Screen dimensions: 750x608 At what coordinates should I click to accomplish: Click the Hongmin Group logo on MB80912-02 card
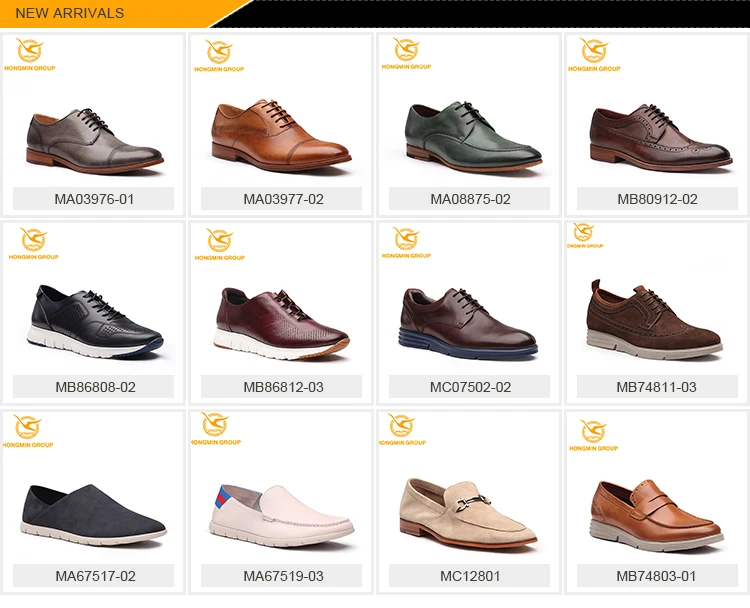tap(594, 55)
